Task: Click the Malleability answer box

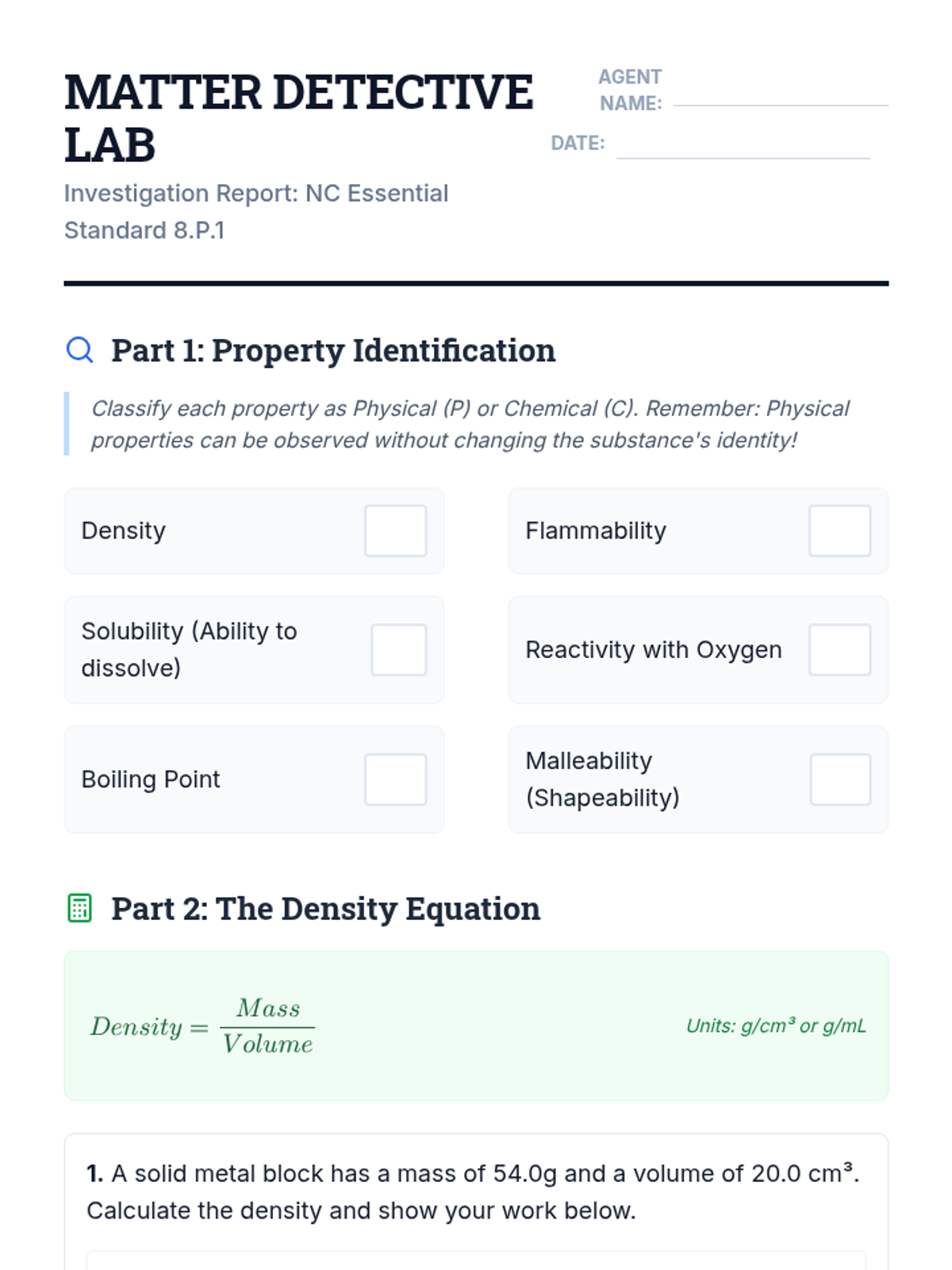Action: pos(840,779)
